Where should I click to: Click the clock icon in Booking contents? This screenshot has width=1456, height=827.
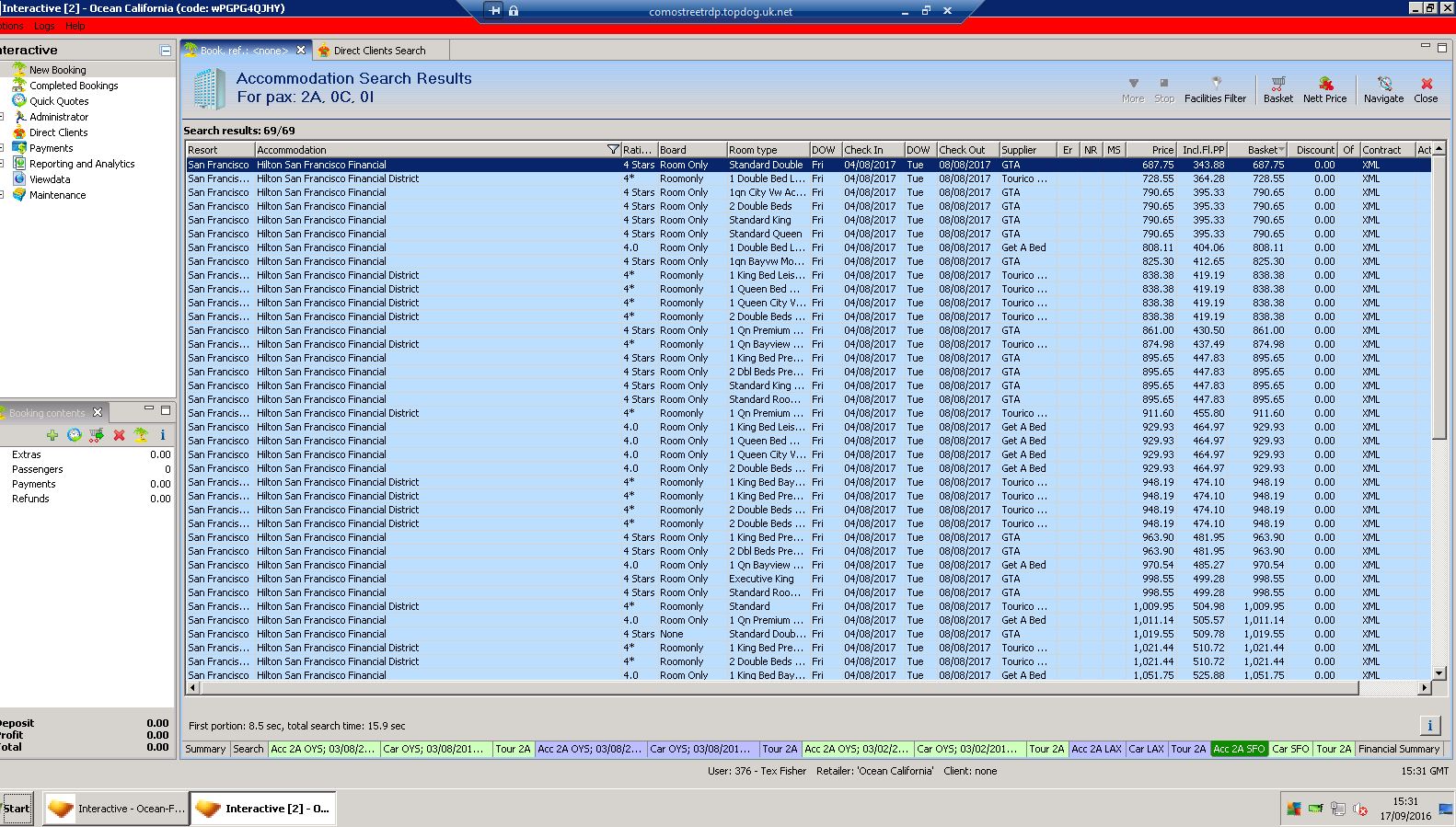75,435
